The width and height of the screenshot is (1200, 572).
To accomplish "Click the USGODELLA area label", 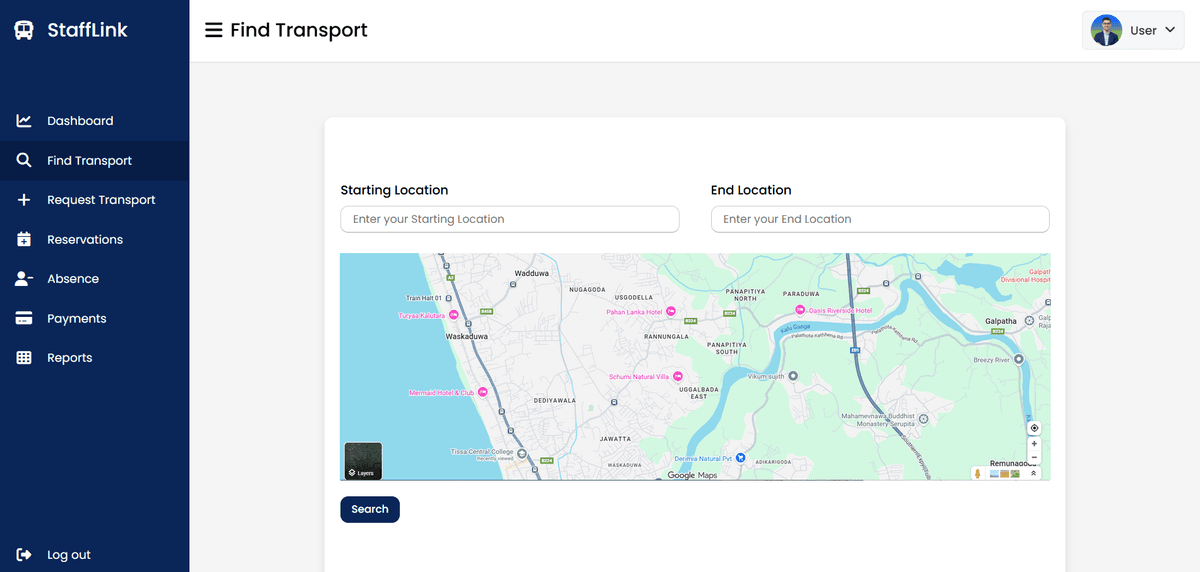I will 634,297.
